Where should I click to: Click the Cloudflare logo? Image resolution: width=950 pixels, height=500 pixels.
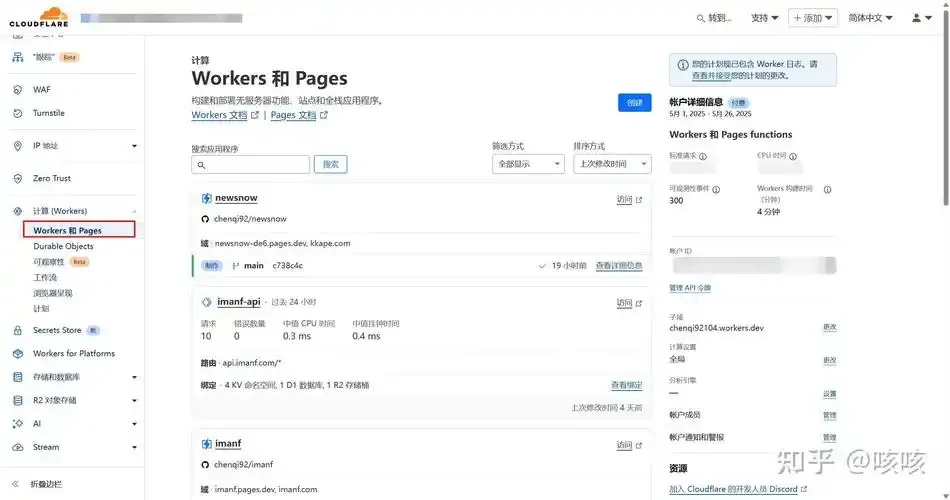click(x=39, y=17)
